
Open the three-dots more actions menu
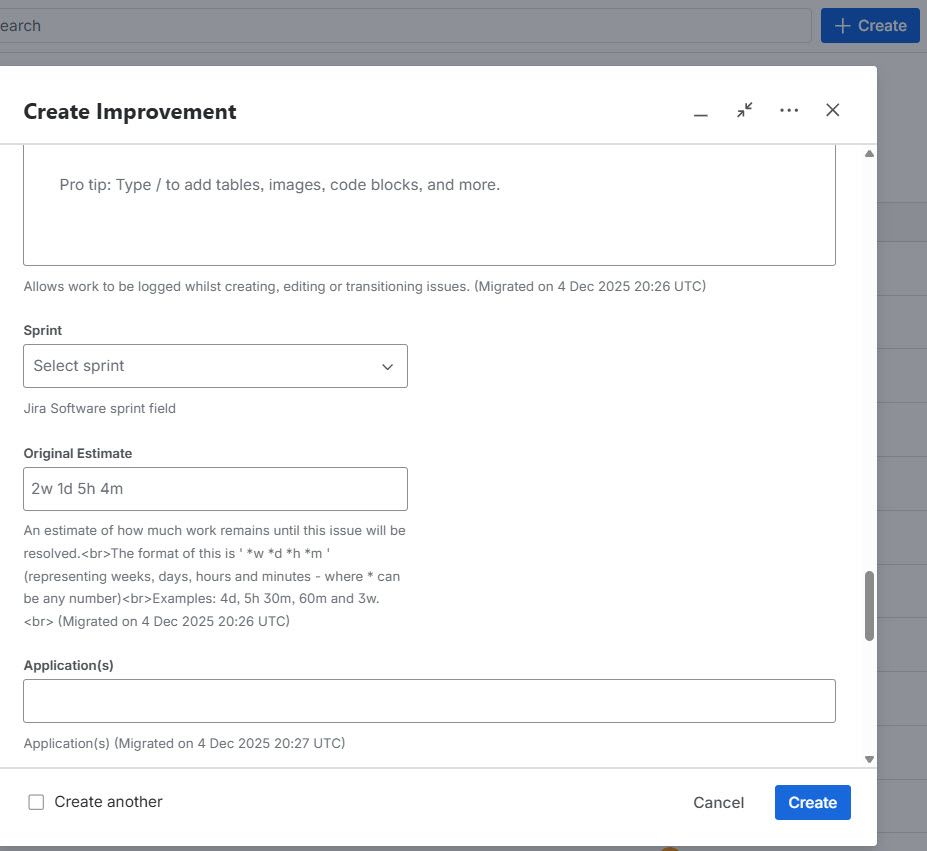[x=789, y=110]
